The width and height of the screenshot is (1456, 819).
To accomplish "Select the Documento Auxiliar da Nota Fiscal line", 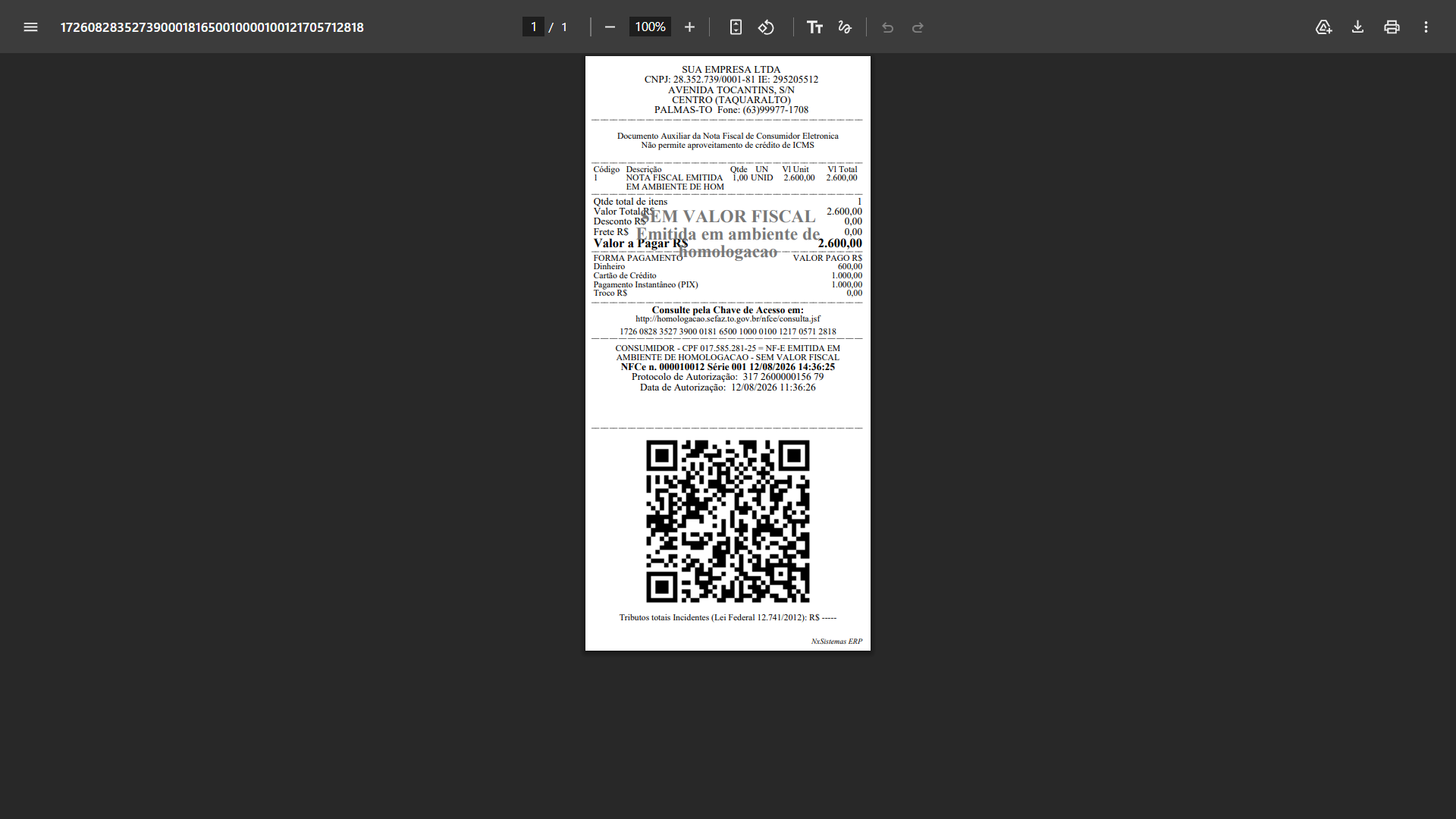I will 728,136.
